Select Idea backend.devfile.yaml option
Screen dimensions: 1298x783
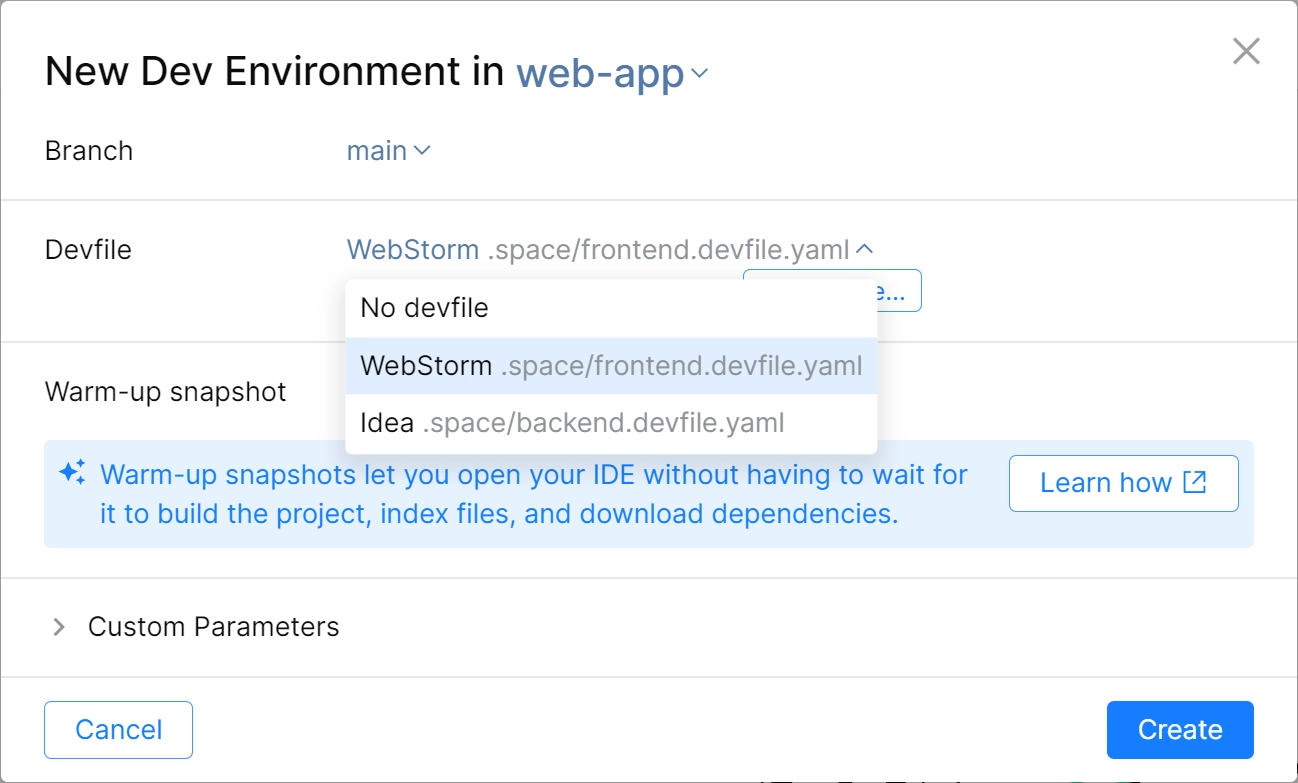point(611,423)
